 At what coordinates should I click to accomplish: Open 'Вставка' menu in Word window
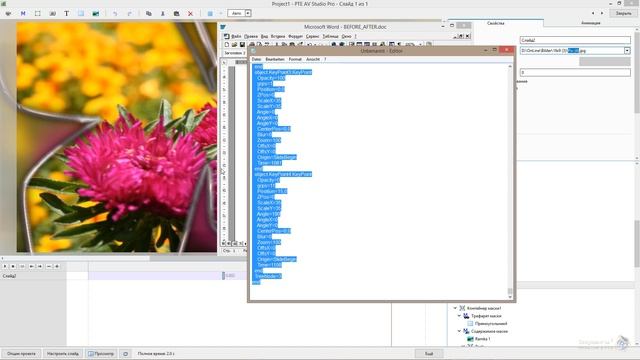click(278, 36)
